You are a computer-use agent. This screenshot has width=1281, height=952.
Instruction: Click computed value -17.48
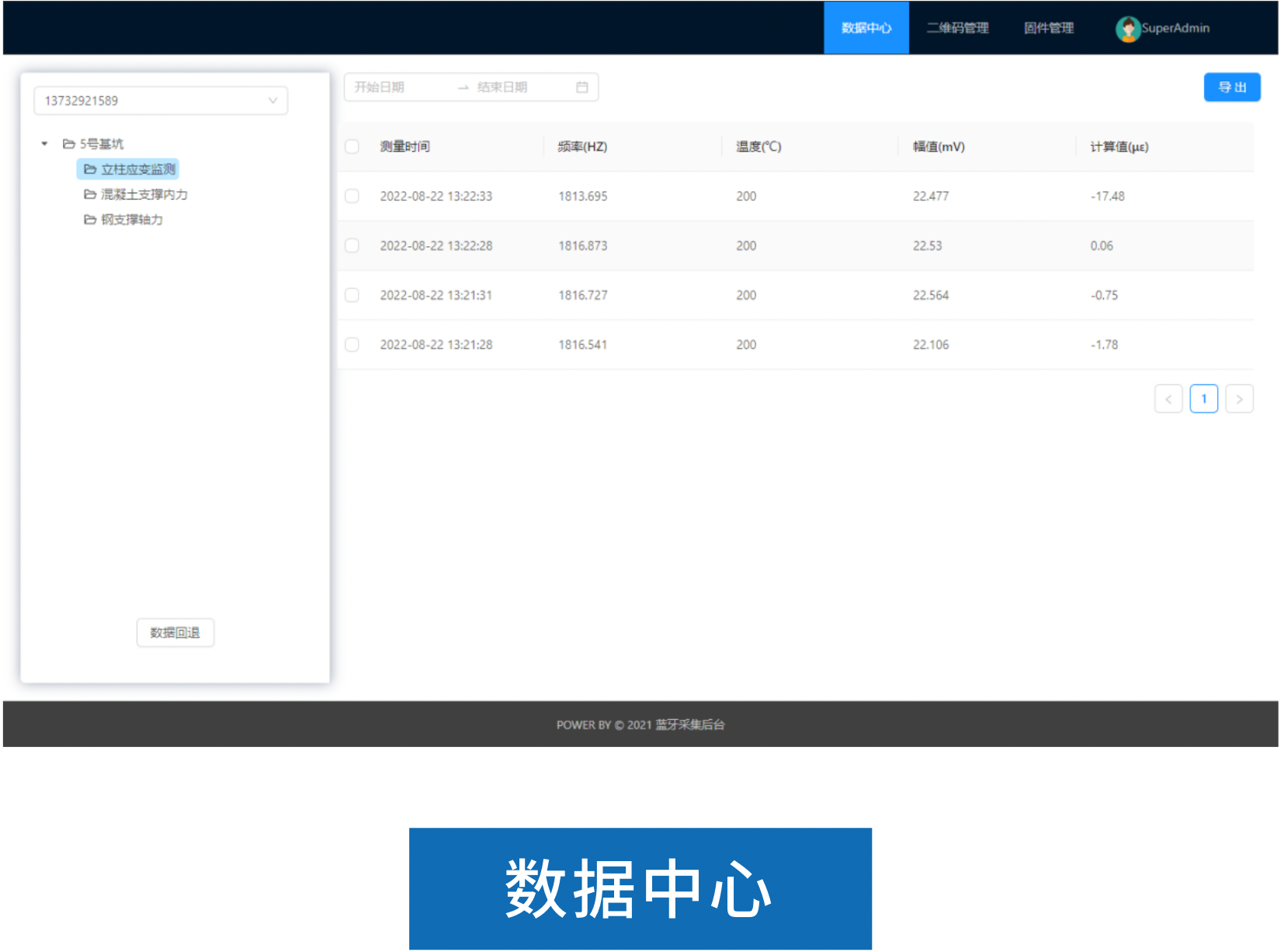(1108, 196)
